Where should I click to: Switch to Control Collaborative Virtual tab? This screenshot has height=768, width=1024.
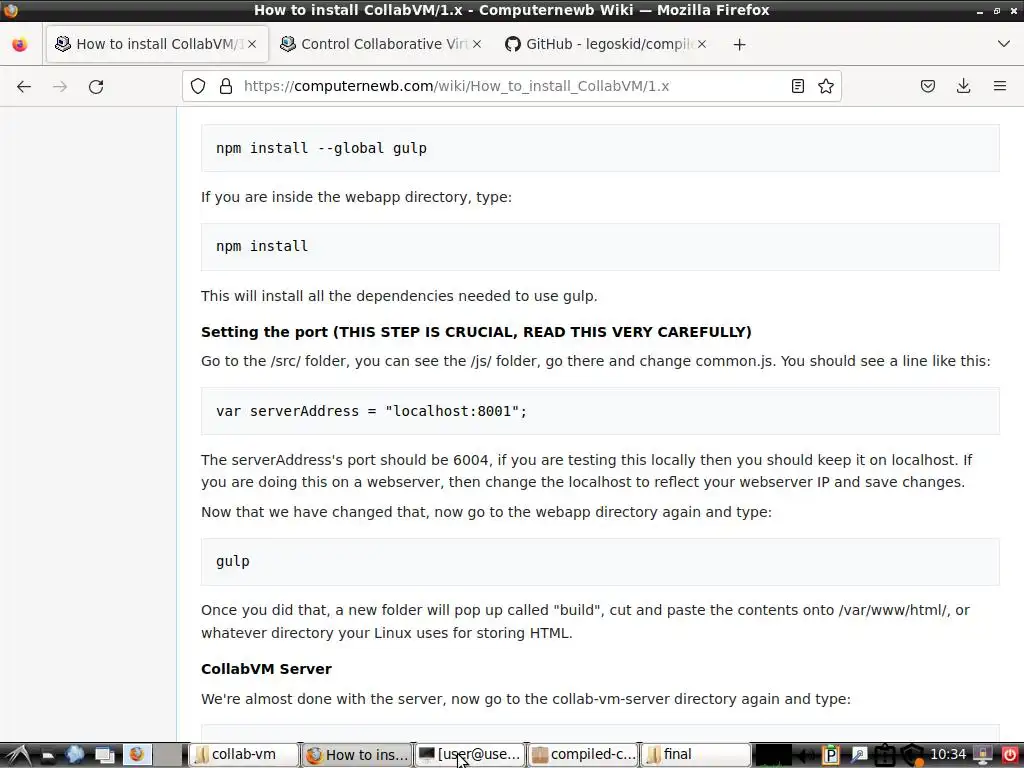pyautogui.click(x=383, y=44)
